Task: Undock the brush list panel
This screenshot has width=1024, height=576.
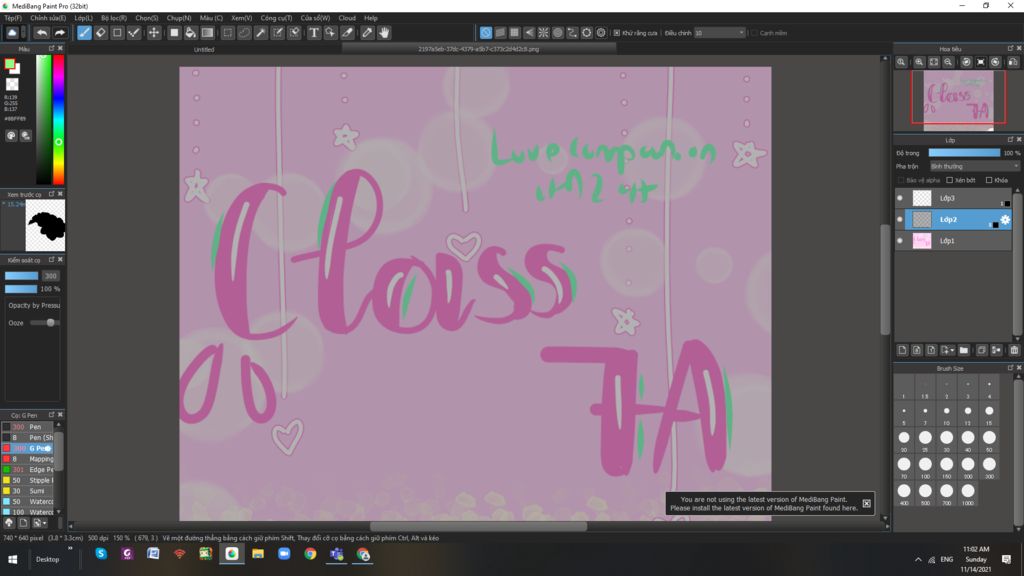Action: [52, 415]
